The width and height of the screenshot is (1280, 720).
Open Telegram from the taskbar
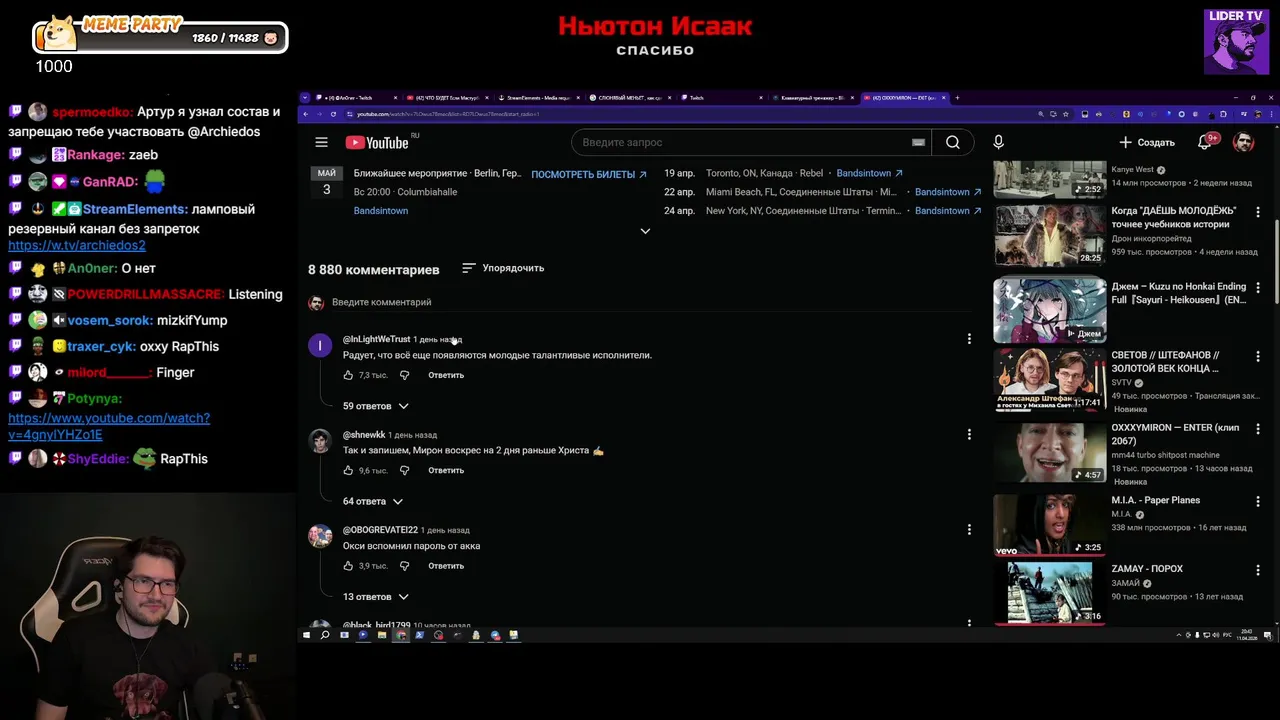pos(495,635)
